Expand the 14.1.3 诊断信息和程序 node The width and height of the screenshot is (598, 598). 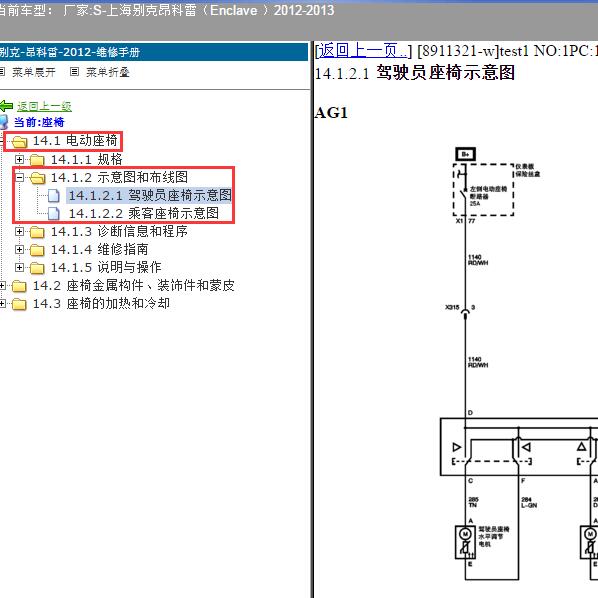[x=19, y=231]
